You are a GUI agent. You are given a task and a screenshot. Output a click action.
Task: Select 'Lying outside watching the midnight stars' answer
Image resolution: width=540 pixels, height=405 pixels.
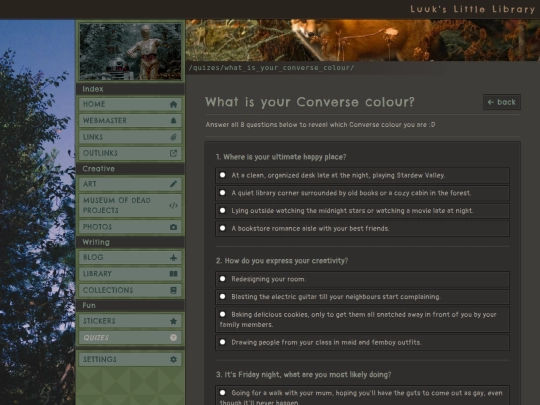coord(362,211)
